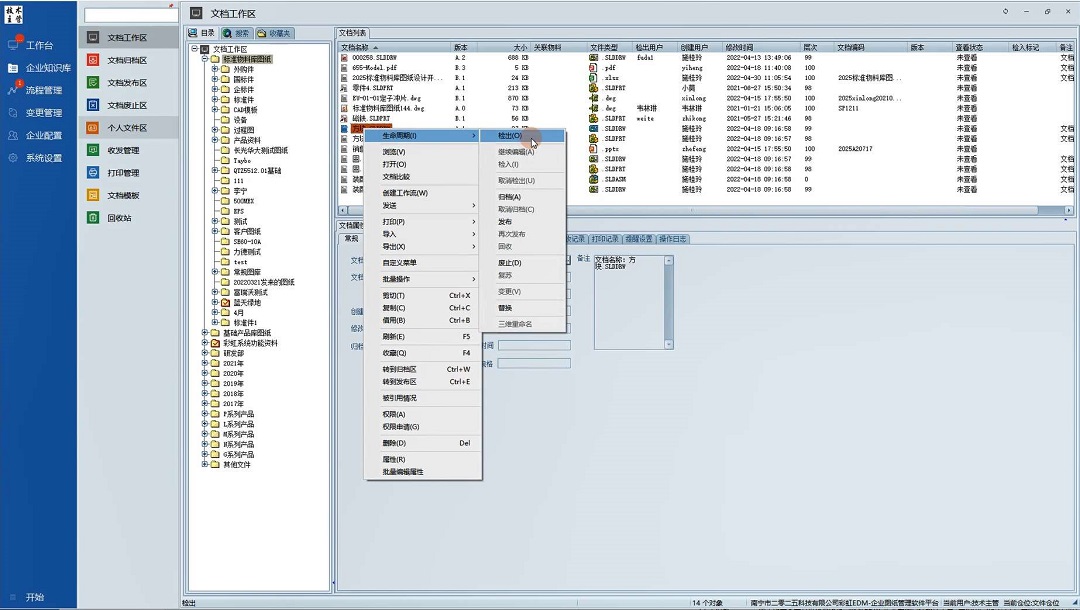Open 浏览(V) in the context menu
This screenshot has height=610, width=1080.
pyautogui.click(x=423, y=152)
